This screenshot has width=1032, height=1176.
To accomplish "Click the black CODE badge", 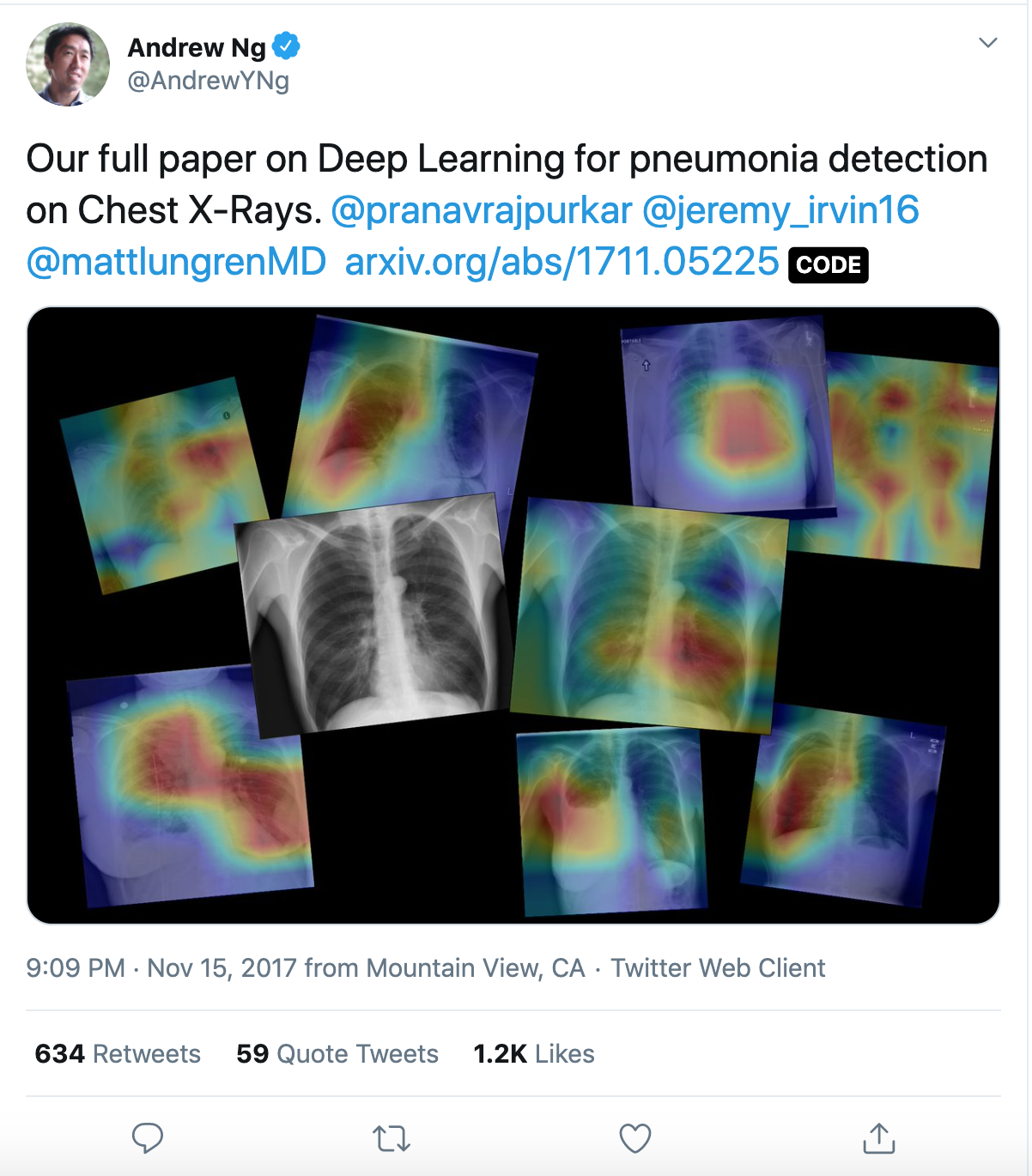I will pos(829,264).
